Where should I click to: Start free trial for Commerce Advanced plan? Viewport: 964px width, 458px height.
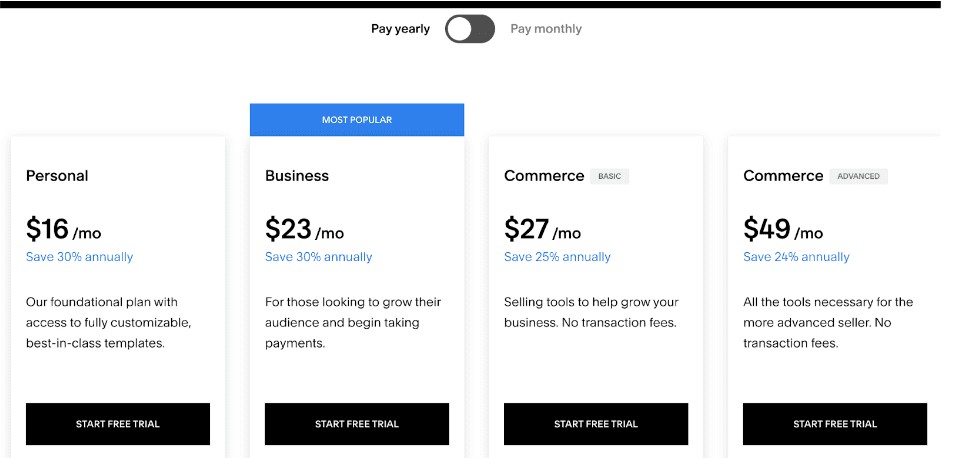(835, 424)
